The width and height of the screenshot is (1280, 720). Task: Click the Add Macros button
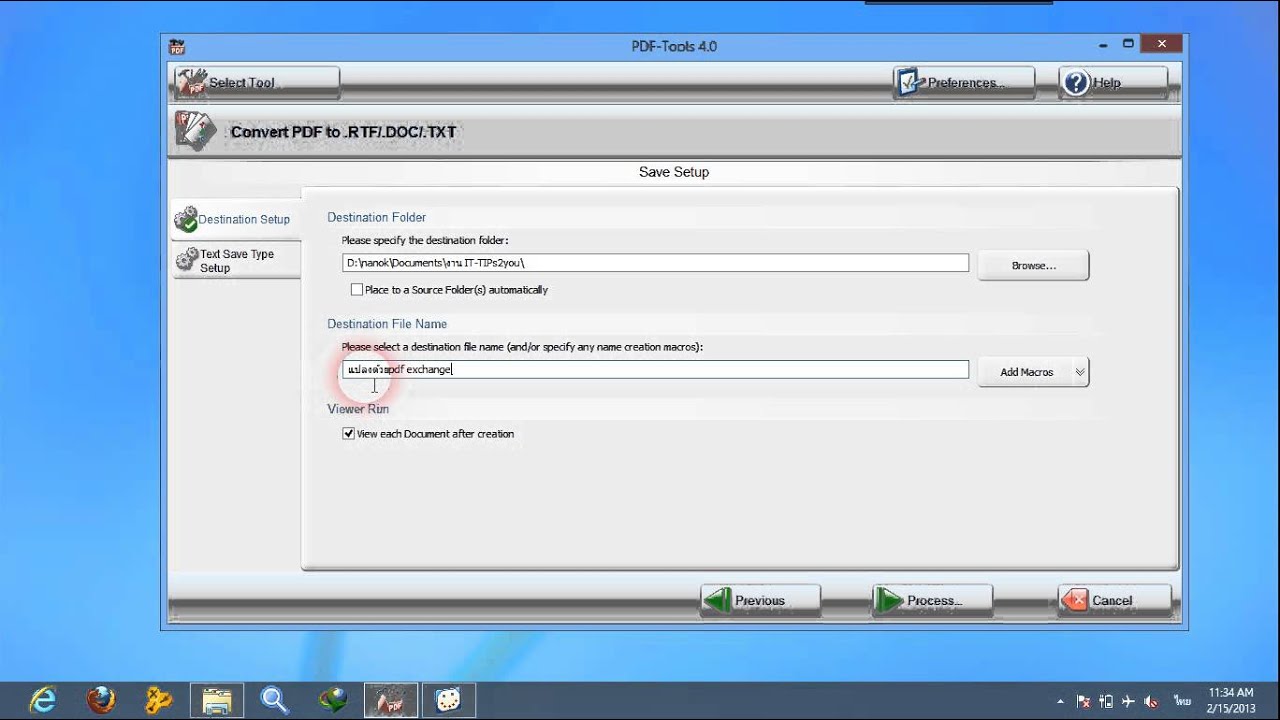[x=1027, y=372]
